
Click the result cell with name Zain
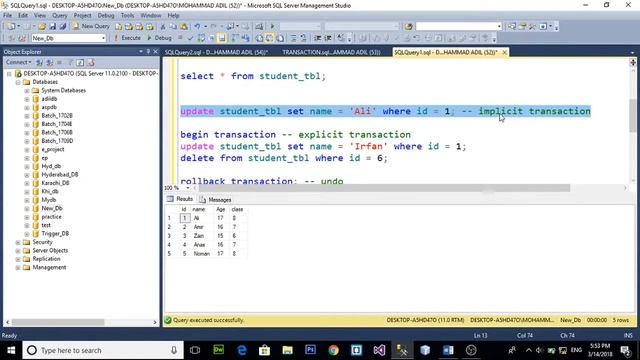click(x=202, y=236)
